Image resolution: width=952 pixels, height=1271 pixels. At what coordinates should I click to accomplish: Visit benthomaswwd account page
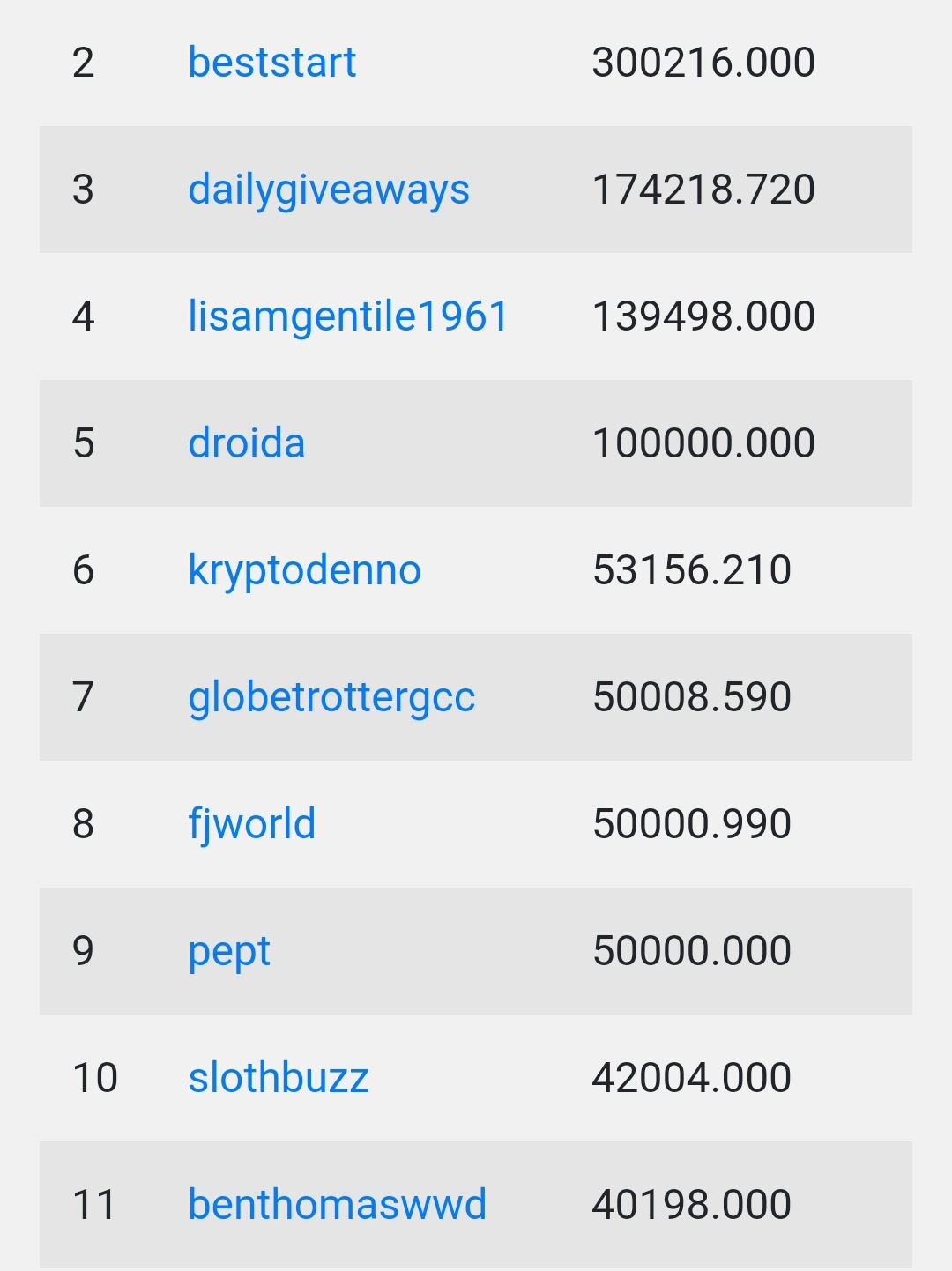[338, 1204]
